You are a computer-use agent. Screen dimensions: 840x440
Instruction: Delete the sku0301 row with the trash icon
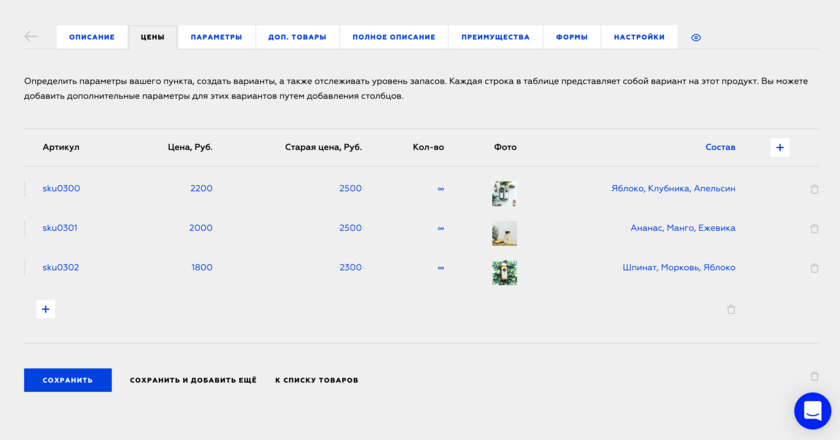point(814,229)
